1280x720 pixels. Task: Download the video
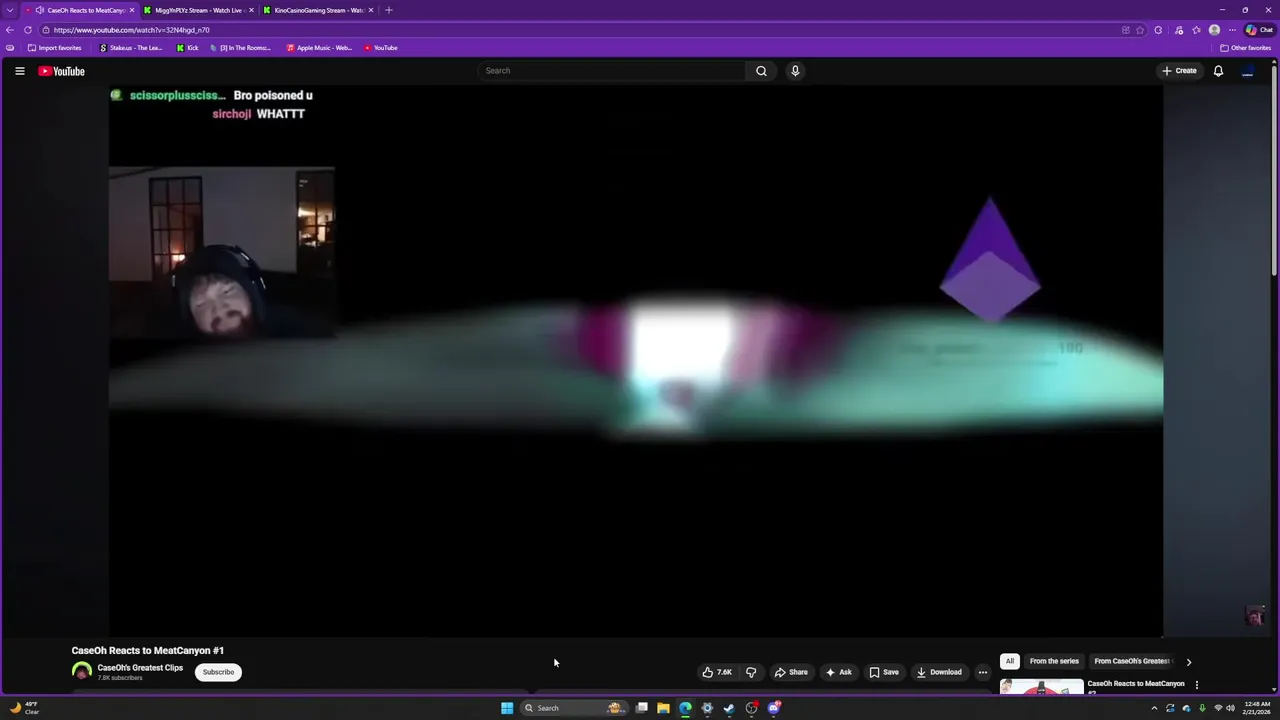coord(939,672)
